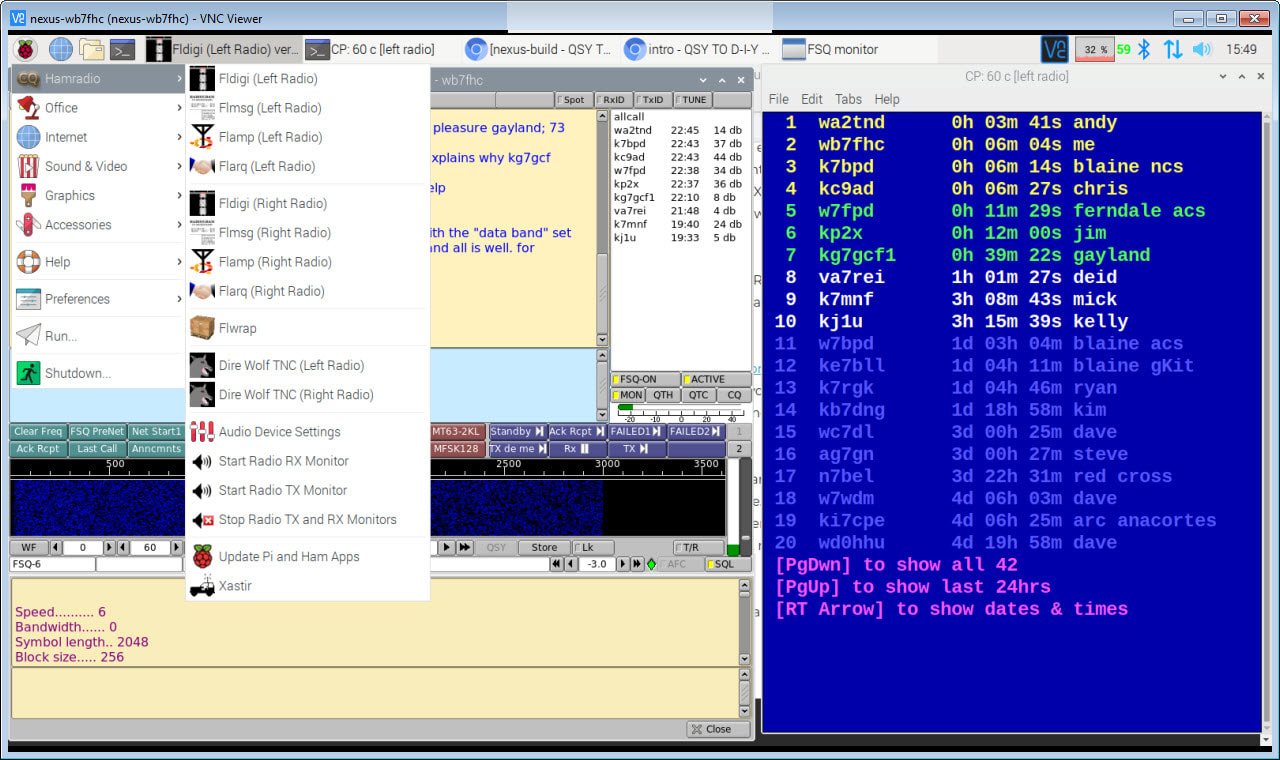Image resolution: width=1280 pixels, height=760 pixels.
Task: Expand the Graphics submenu
Action: [98, 196]
